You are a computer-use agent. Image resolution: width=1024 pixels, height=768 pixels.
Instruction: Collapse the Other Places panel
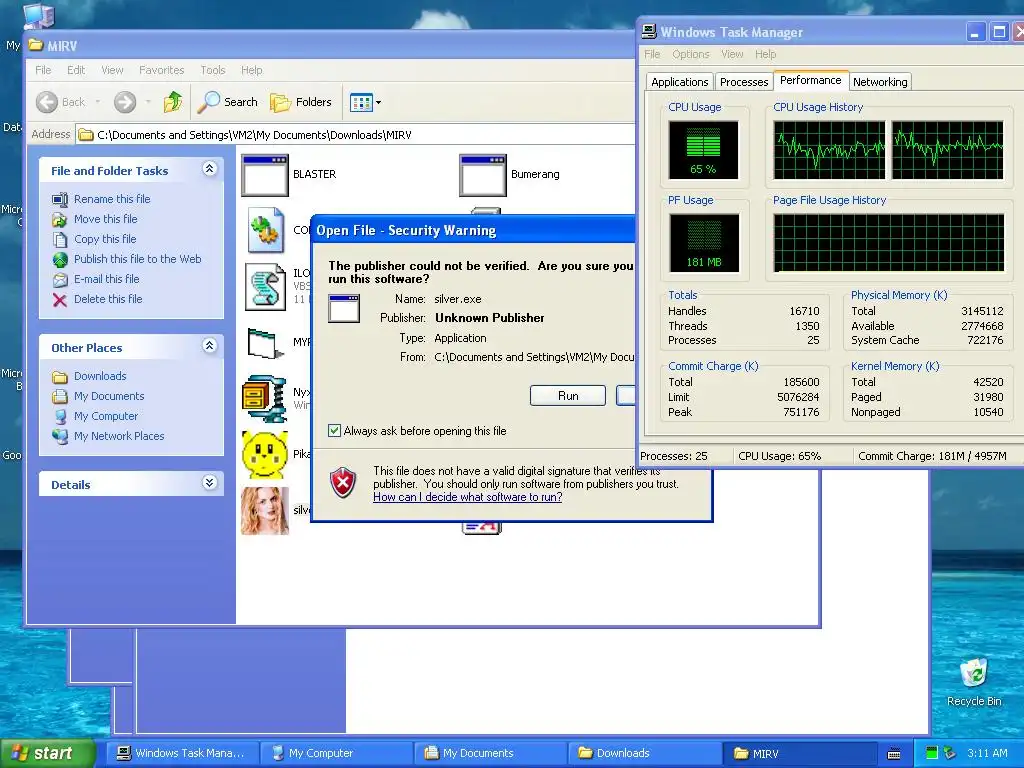point(210,346)
